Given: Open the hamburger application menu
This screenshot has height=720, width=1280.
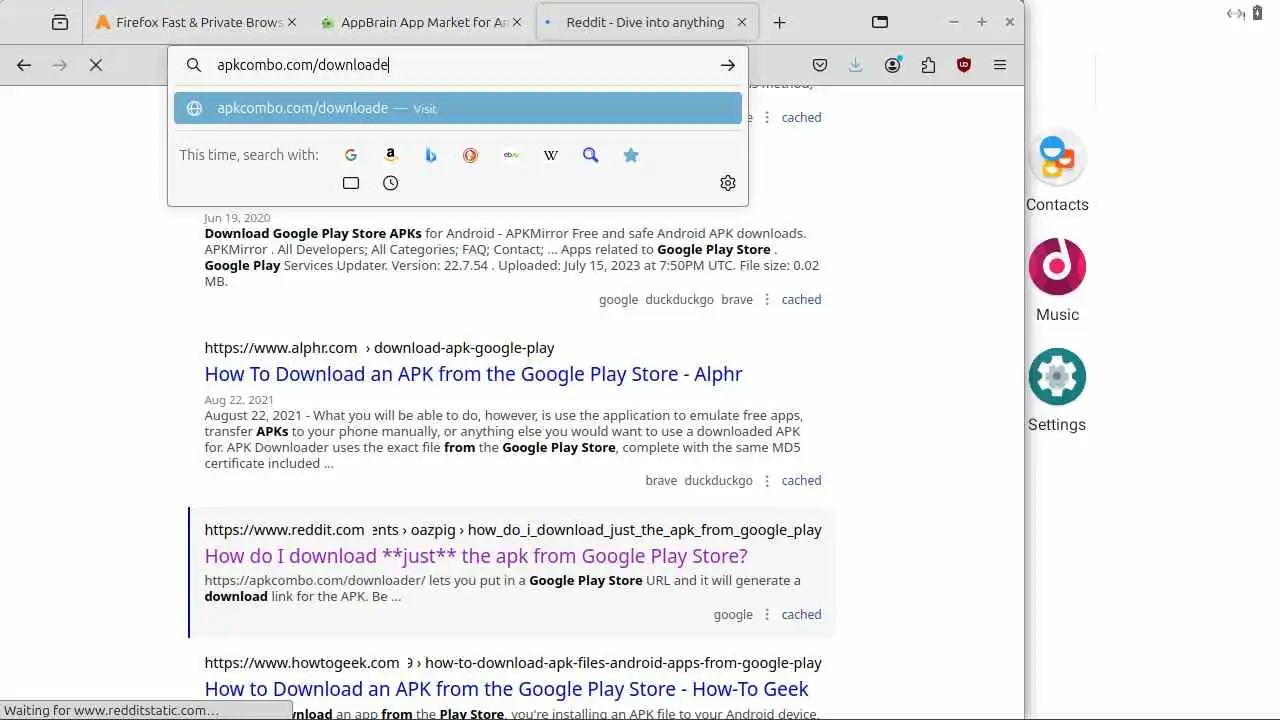Looking at the screenshot, I should click(1000, 65).
